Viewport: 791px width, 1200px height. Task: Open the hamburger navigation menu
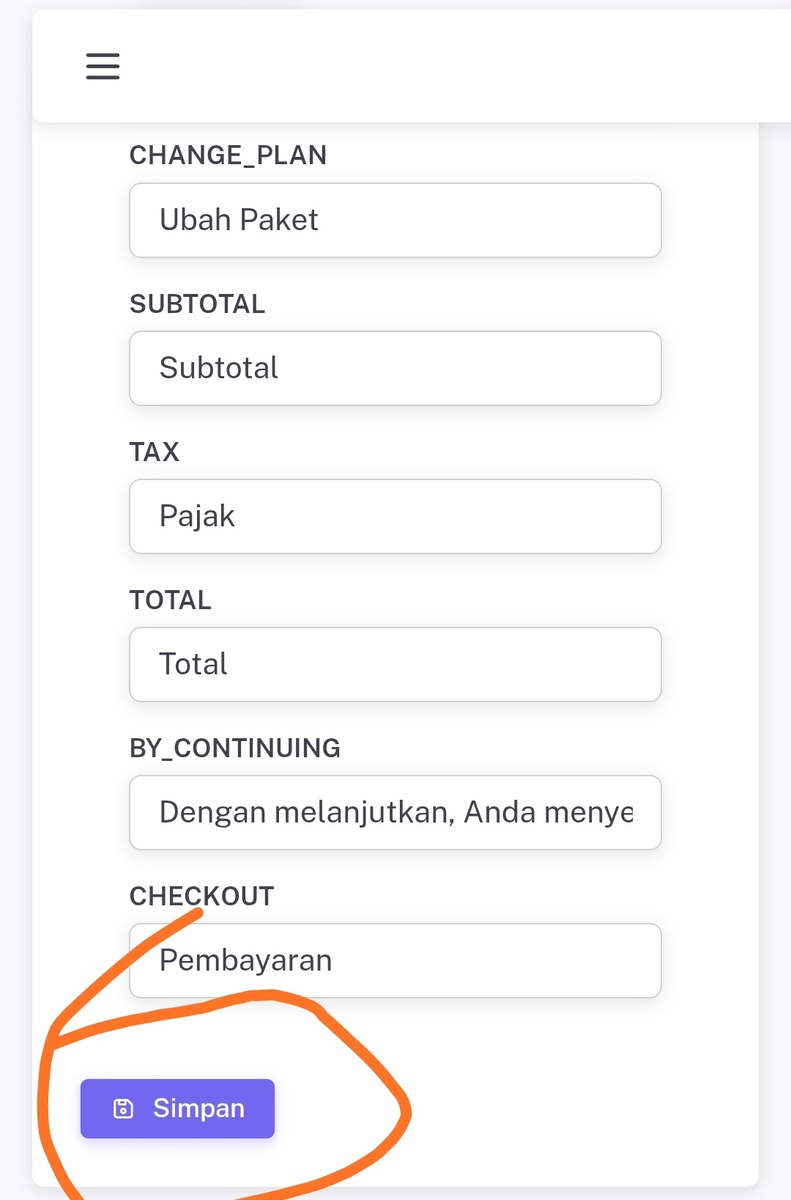(102, 66)
